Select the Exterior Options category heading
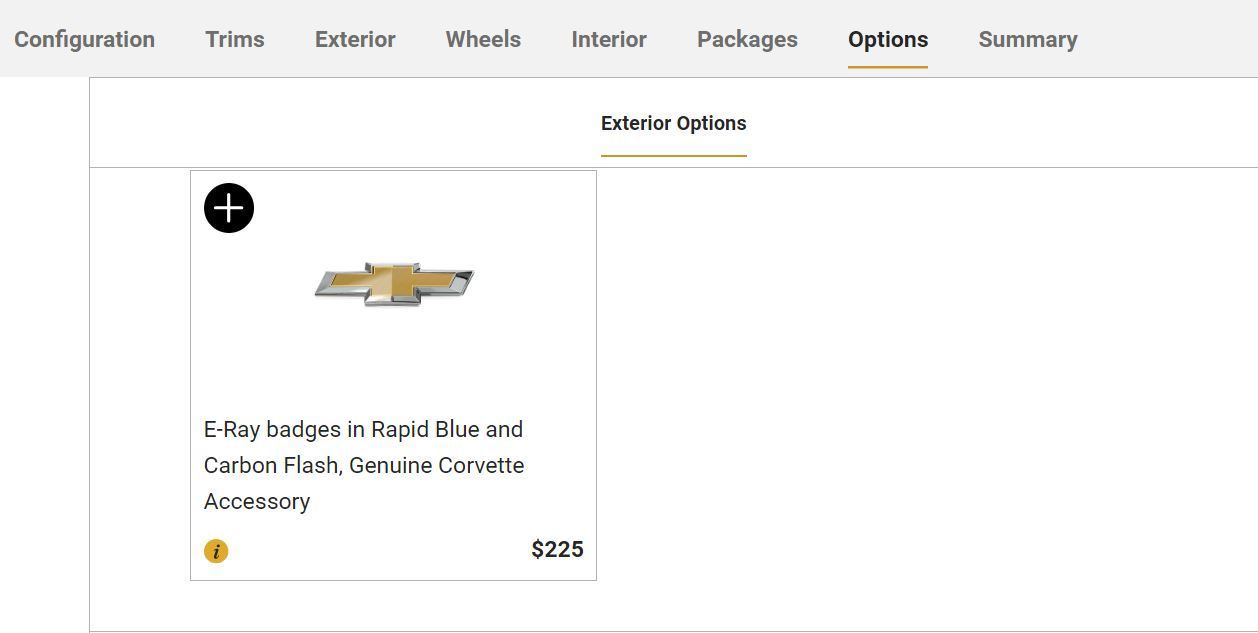1258x633 pixels. [673, 123]
